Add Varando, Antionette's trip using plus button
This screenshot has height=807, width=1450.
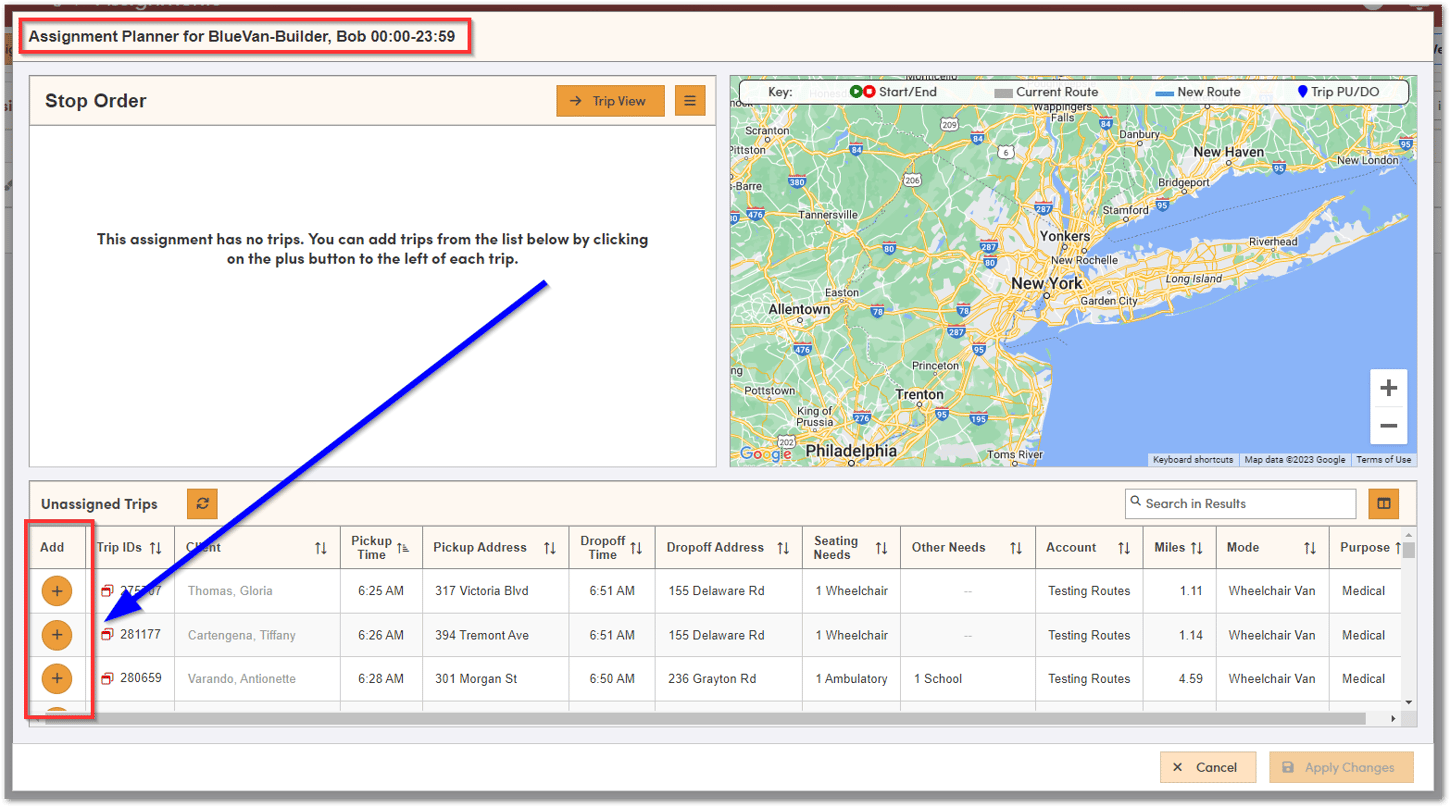point(57,678)
